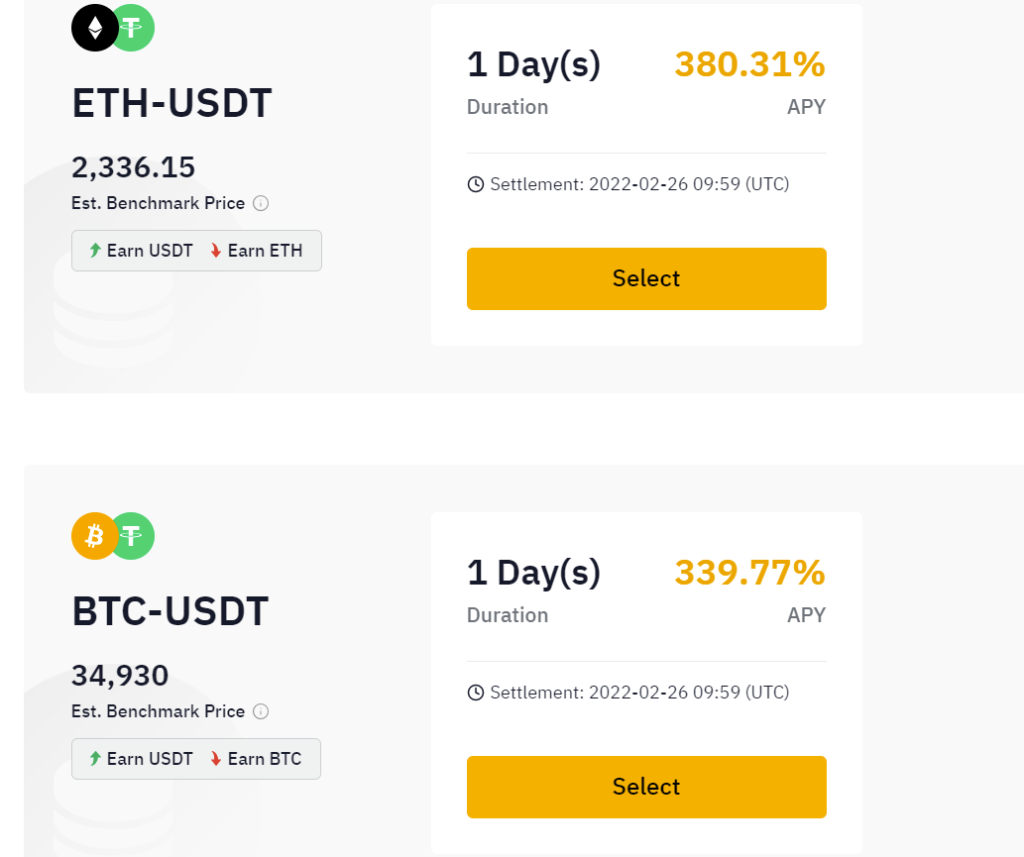Click the Earn USDT/Earn BTC tag
1024x857 pixels.
(x=196, y=759)
